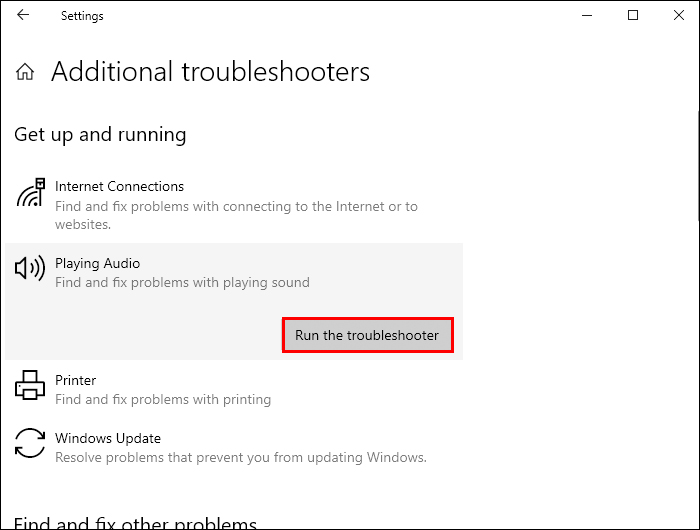
Task: Click the 'Resolve problems that prevent you from updating' text
Action: click(x=241, y=457)
